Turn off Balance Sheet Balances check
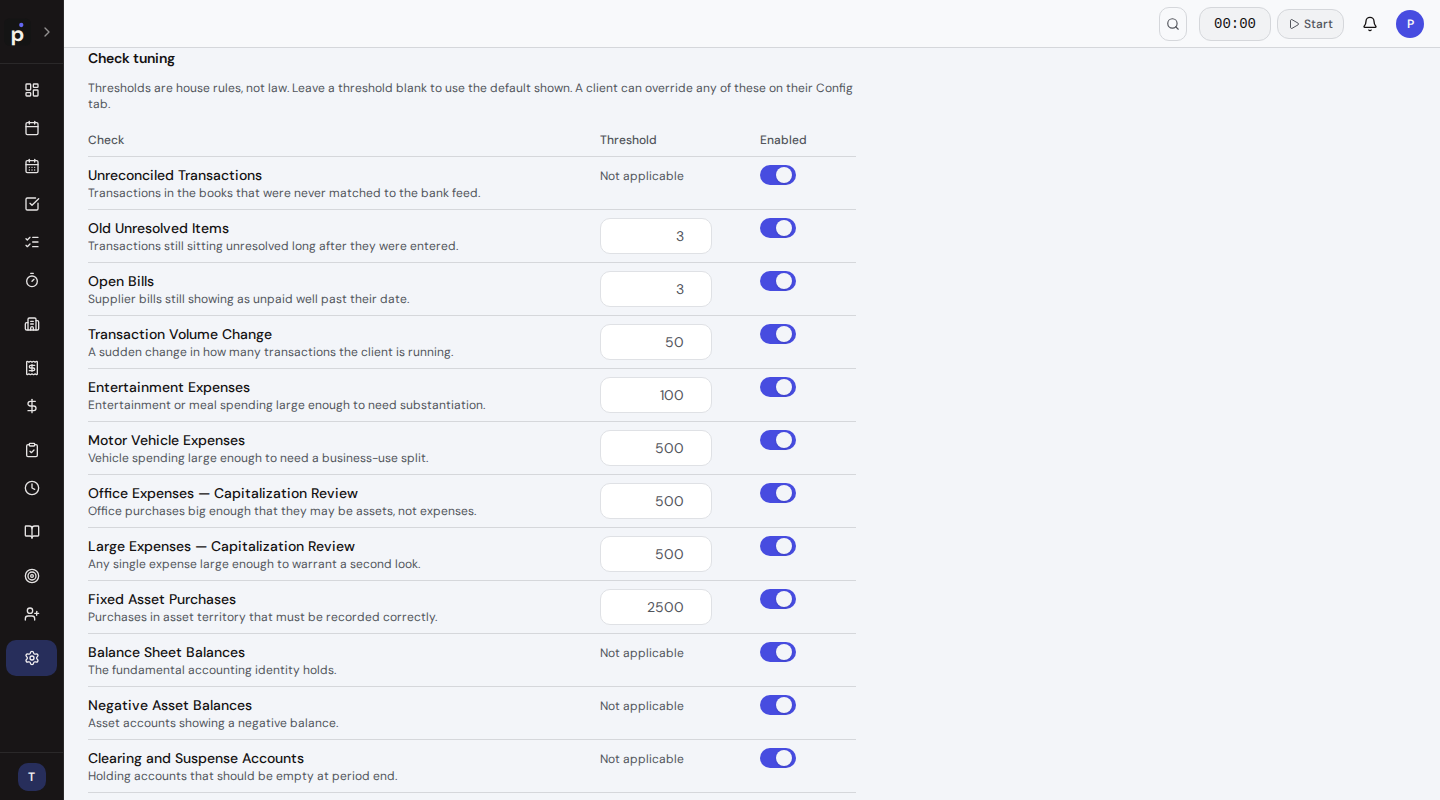 (x=778, y=652)
